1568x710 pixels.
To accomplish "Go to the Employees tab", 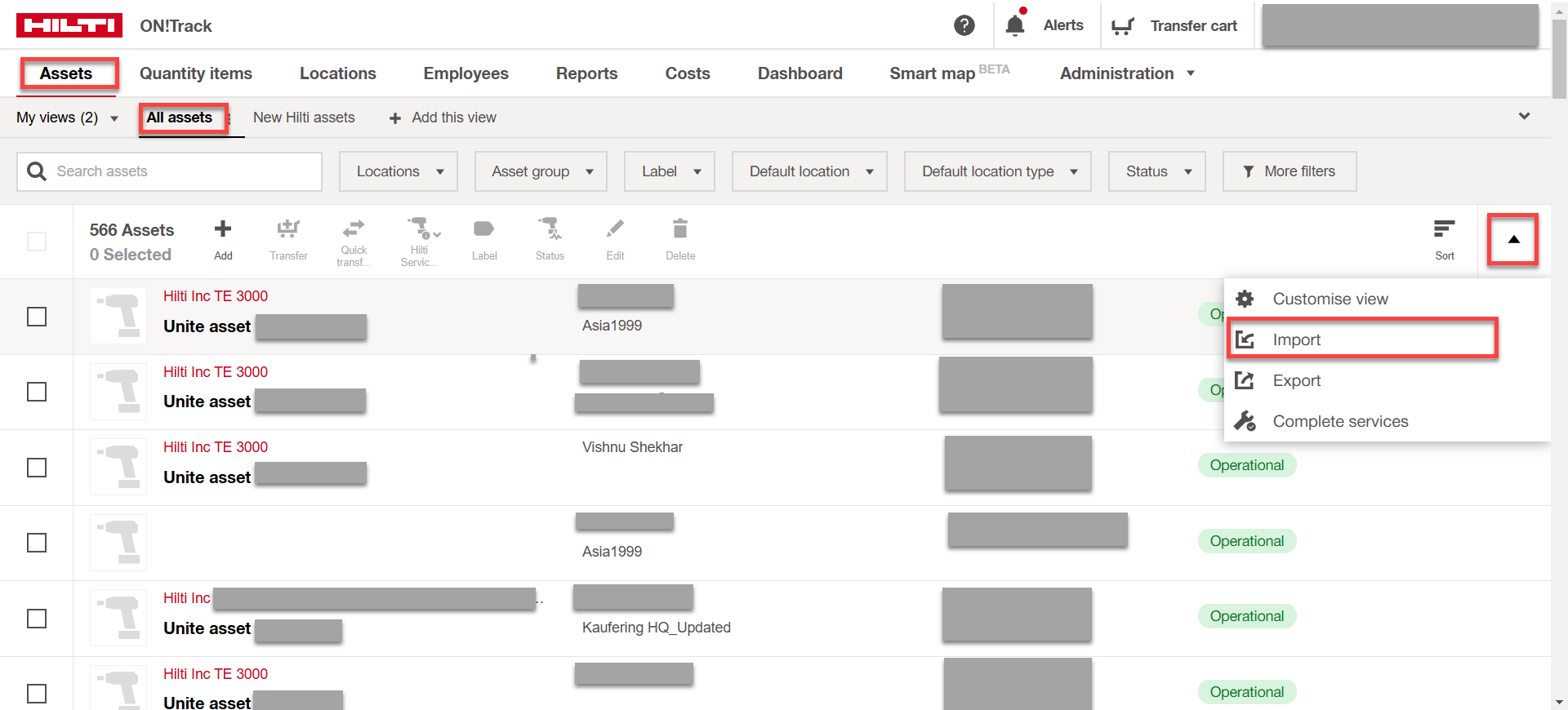I will coord(466,73).
